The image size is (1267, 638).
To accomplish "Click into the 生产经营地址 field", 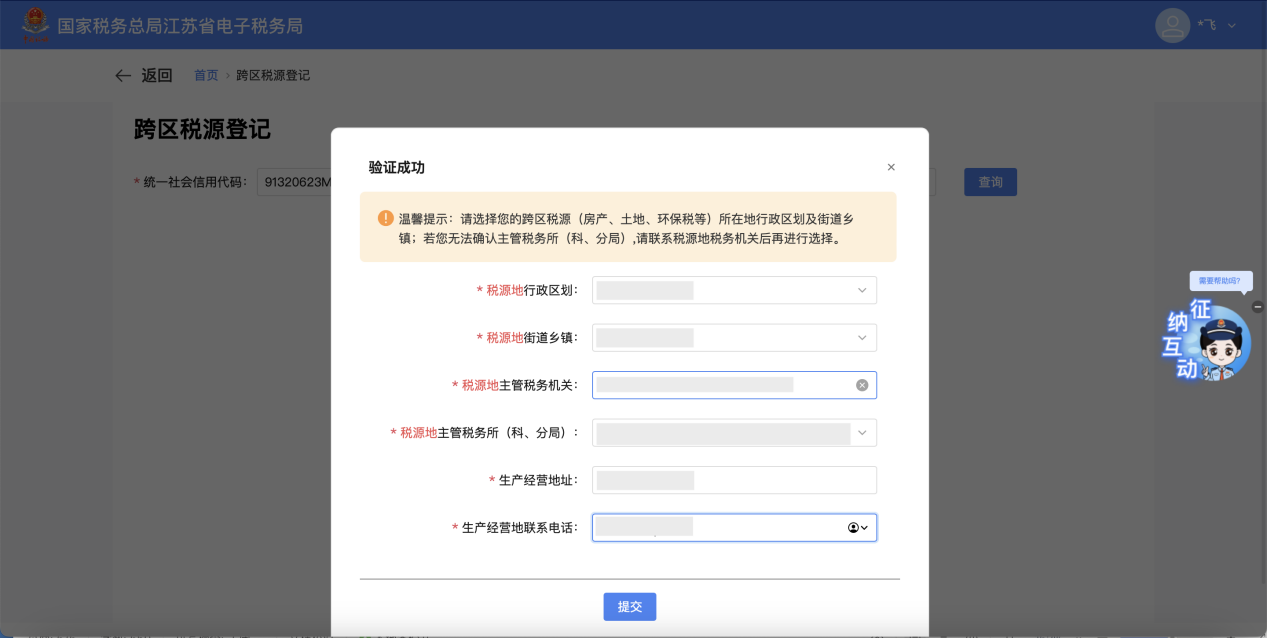I will coord(734,480).
